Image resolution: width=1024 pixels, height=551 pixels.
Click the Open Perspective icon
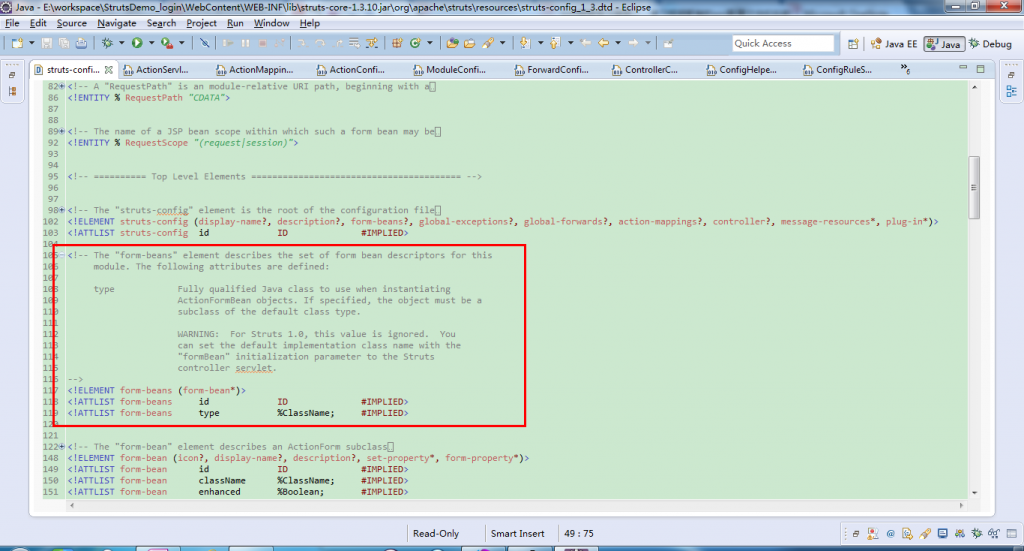tap(853, 44)
